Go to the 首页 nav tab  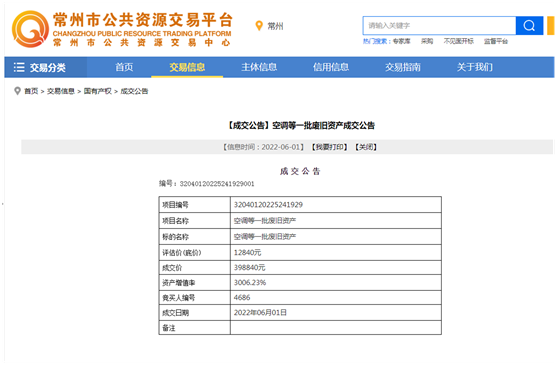pos(124,67)
